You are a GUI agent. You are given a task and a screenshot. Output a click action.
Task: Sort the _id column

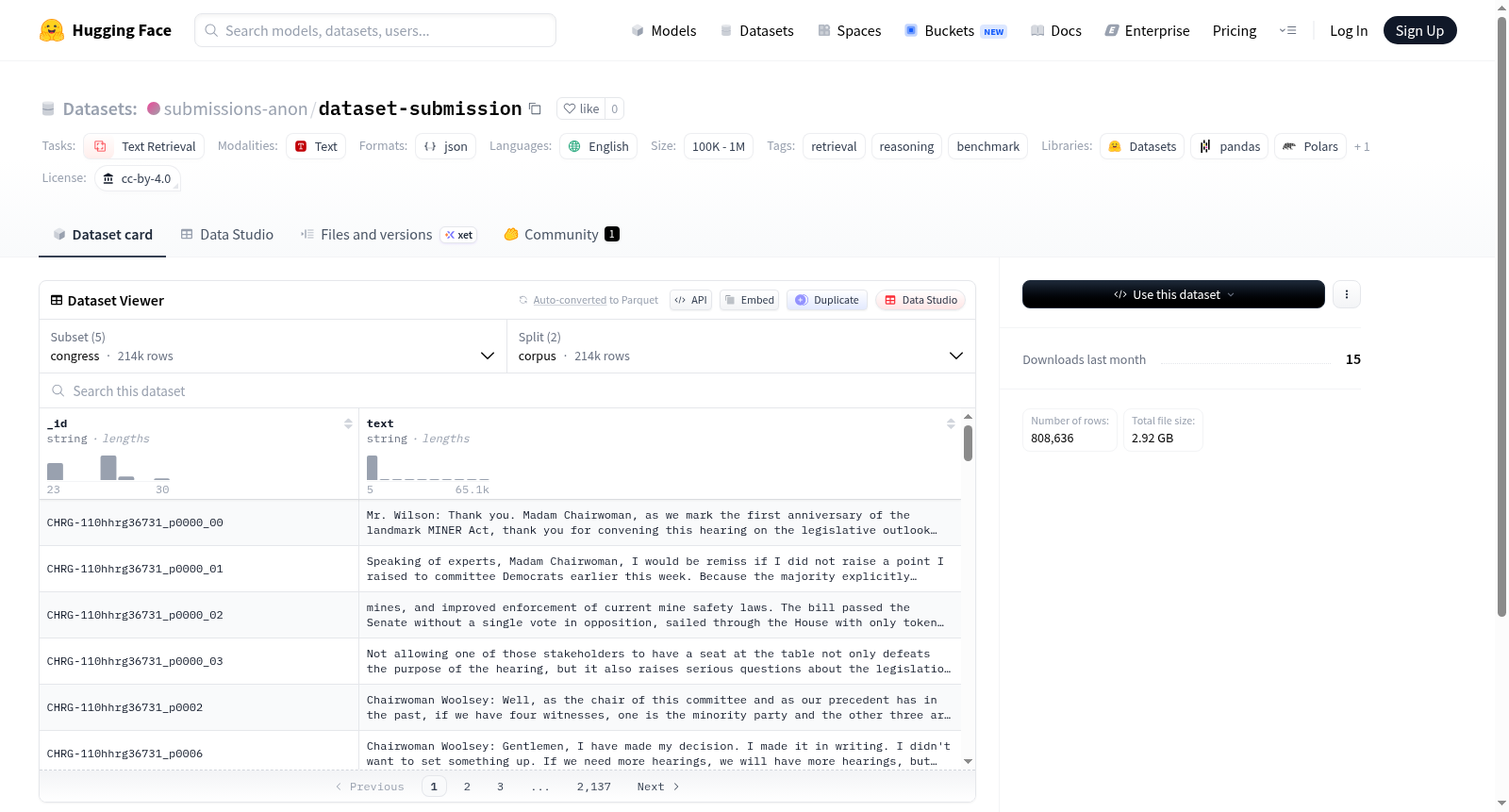pos(348,423)
